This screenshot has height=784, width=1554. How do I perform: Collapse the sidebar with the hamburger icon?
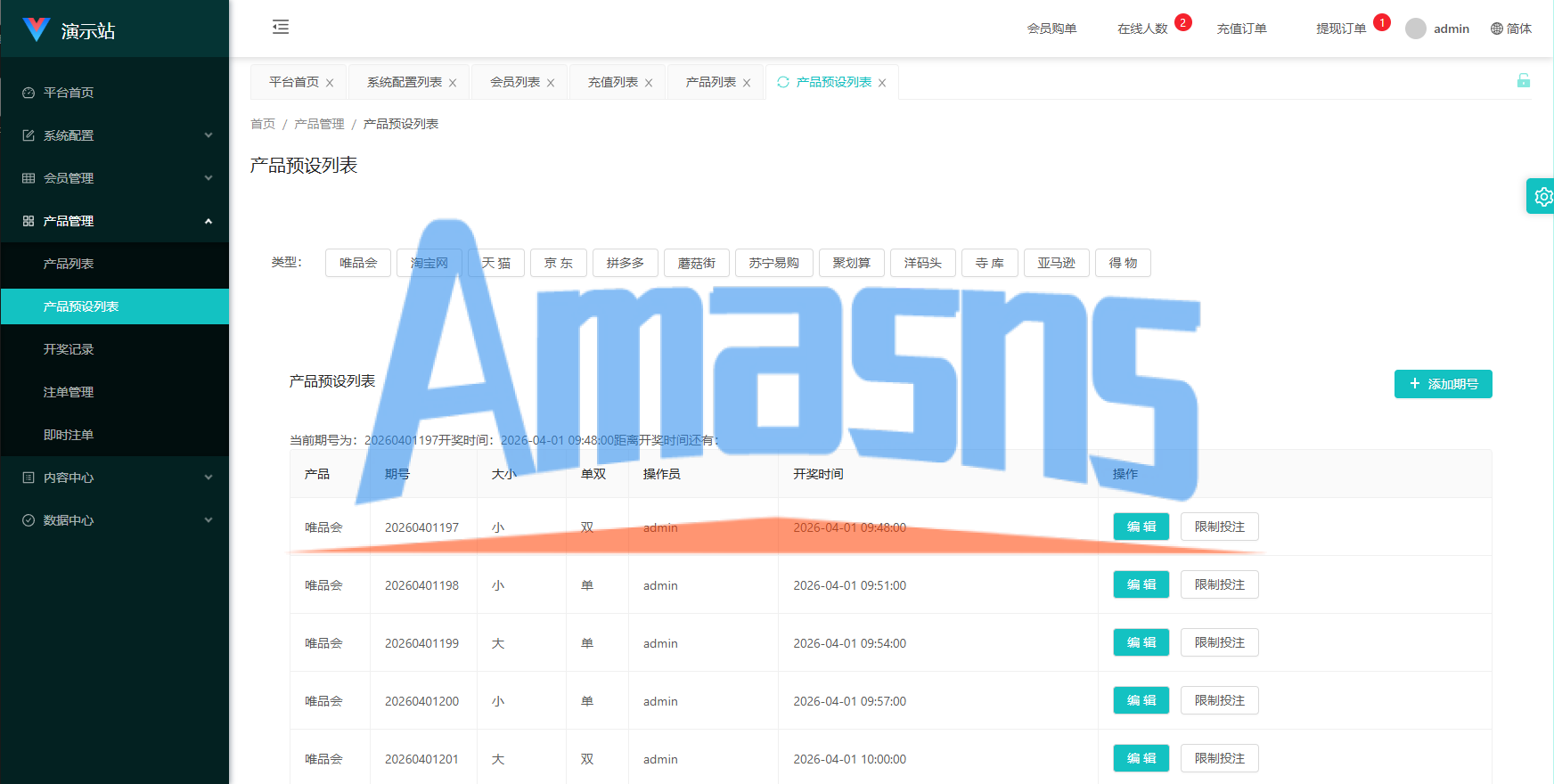click(281, 27)
